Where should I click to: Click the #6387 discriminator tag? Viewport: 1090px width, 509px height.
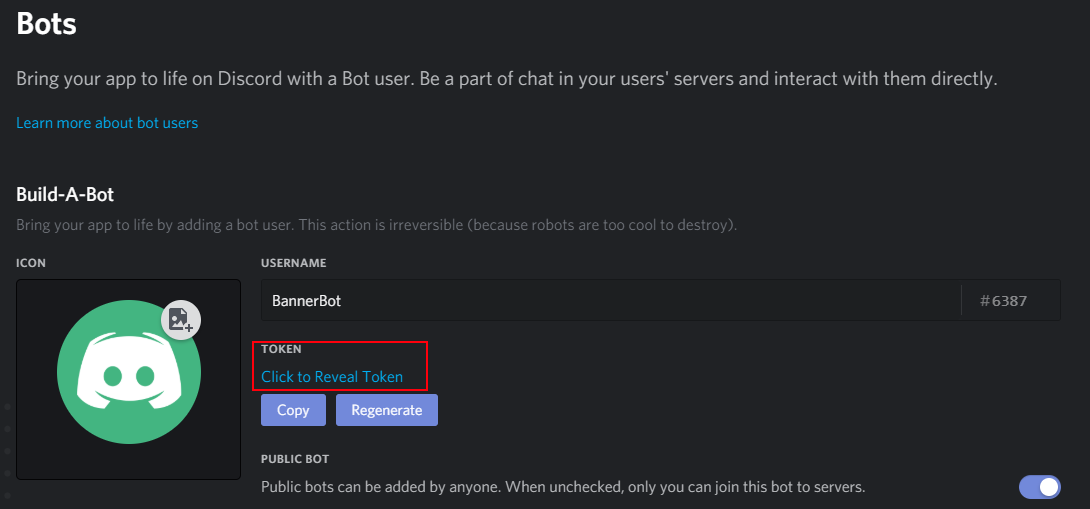point(1003,301)
